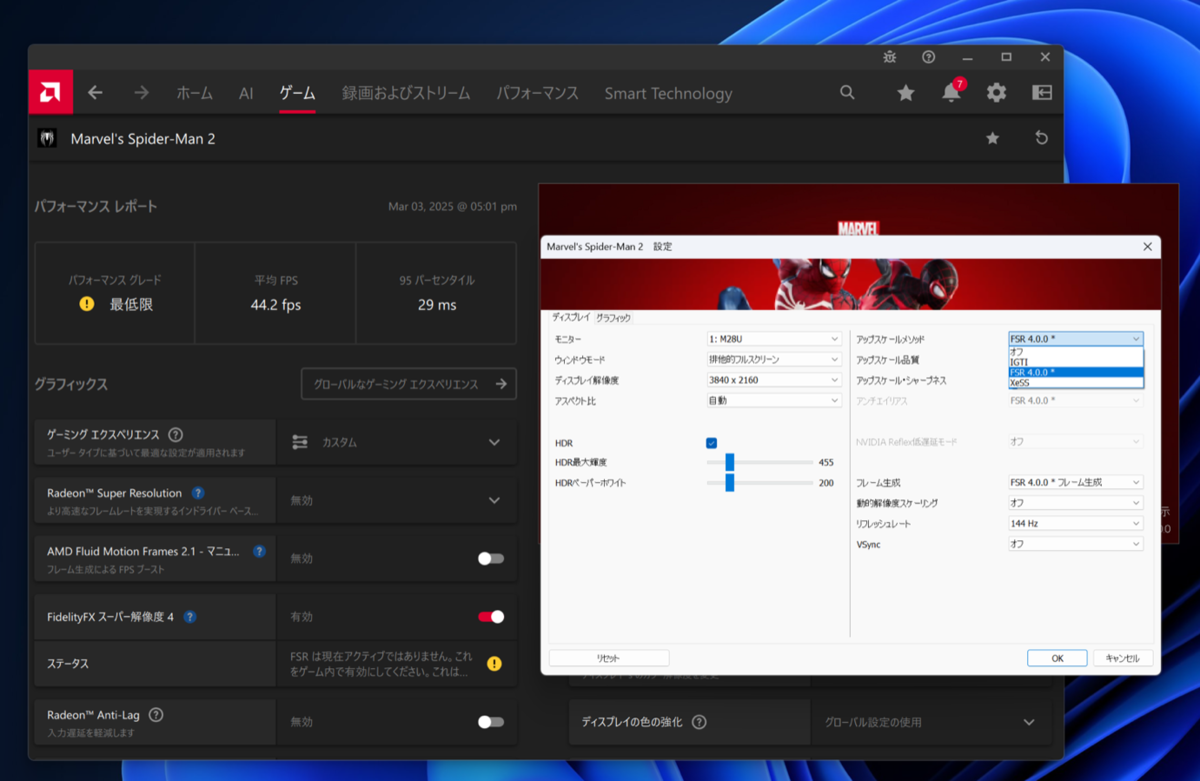Reset game profile with undo arrow icon
1200x781 pixels.
[x=1041, y=138]
